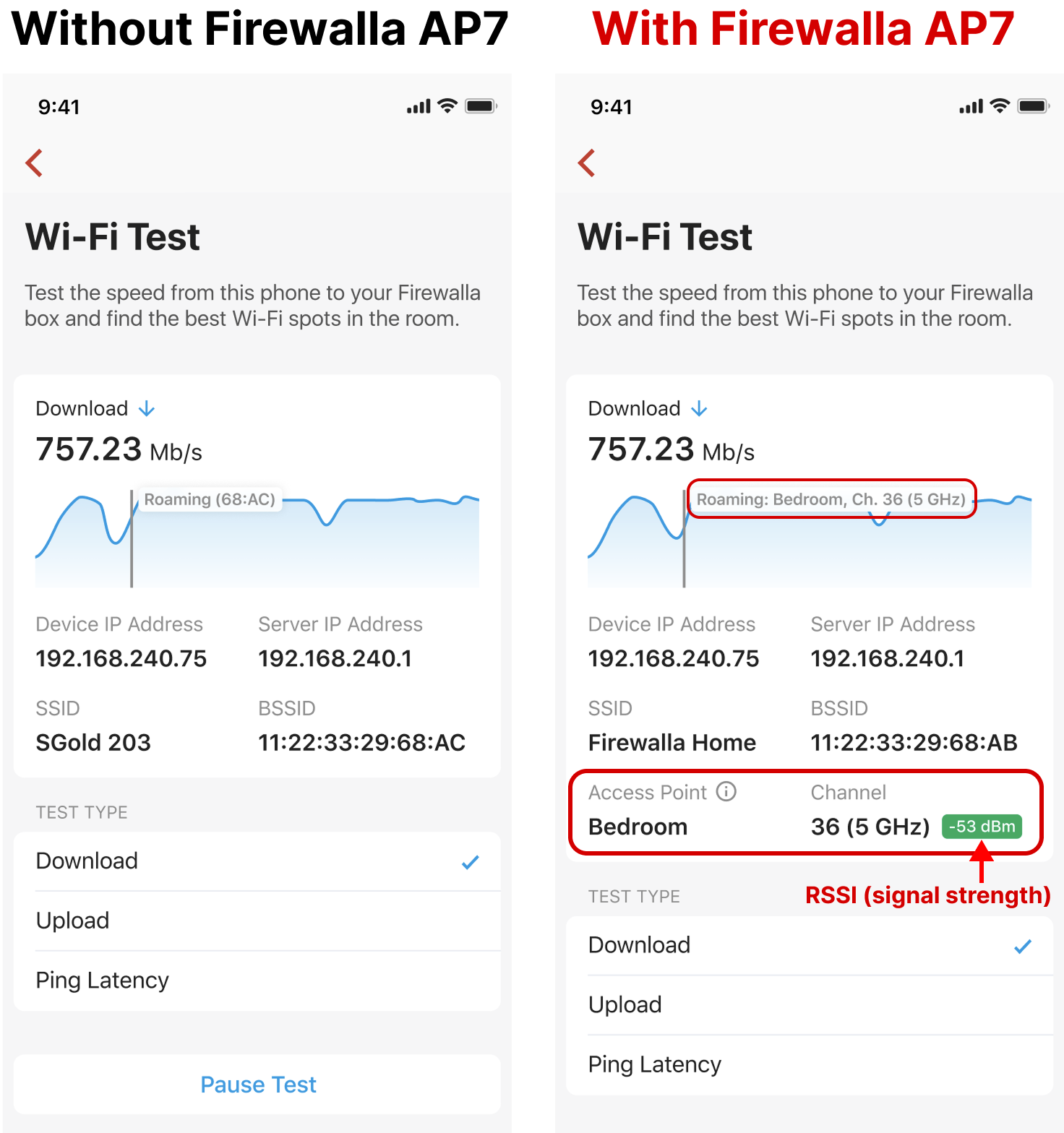This screenshot has height=1133, width=1064.
Task: Select Ping Latency test on left screen
Action: pos(257,981)
